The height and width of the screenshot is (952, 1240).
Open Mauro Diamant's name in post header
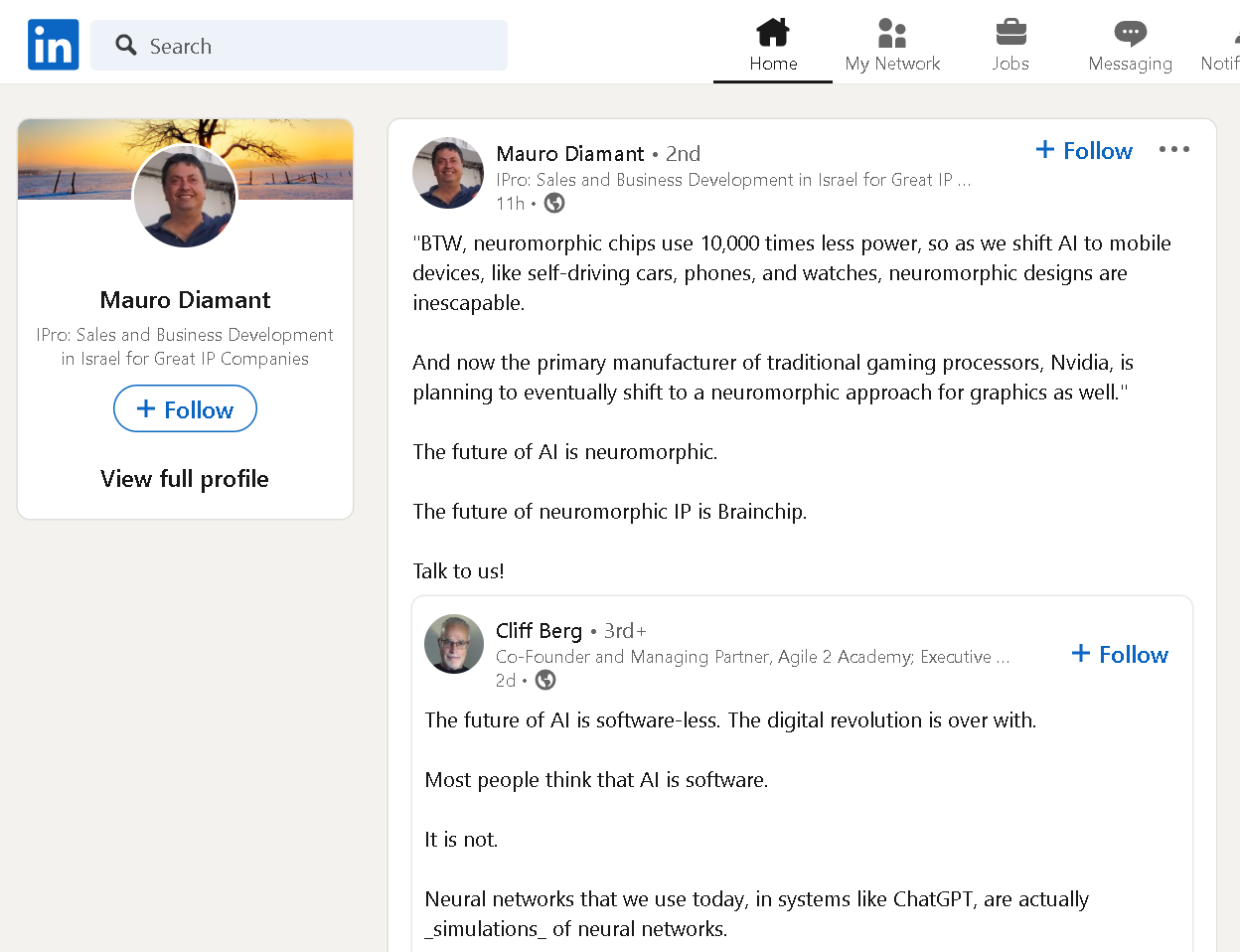point(570,154)
